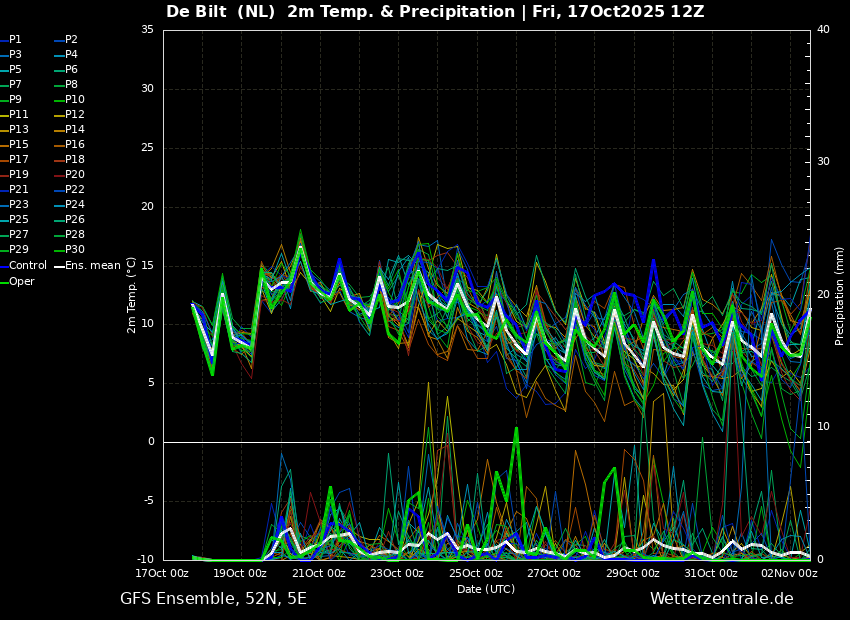850x620 pixels.
Task: Click the GFS Ensemble, 52N, 5E caption
Action: click(213, 599)
